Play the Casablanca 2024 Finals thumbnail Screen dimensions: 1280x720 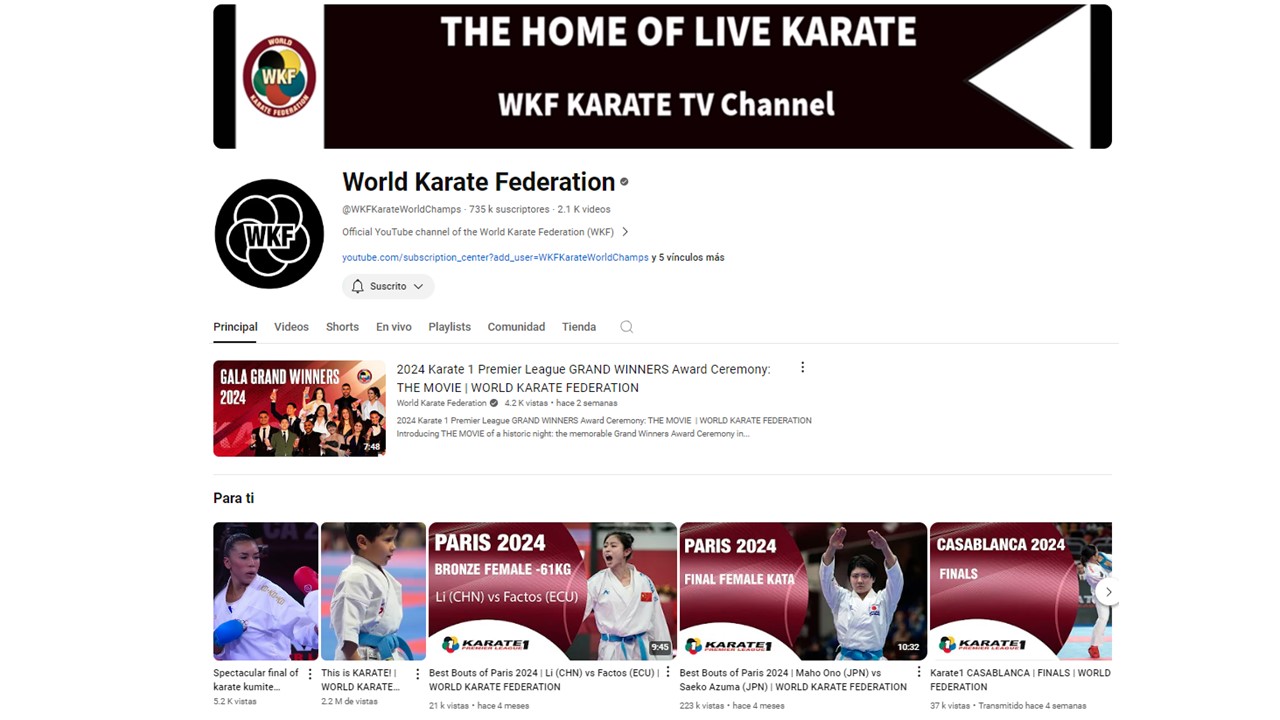(1021, 591)
